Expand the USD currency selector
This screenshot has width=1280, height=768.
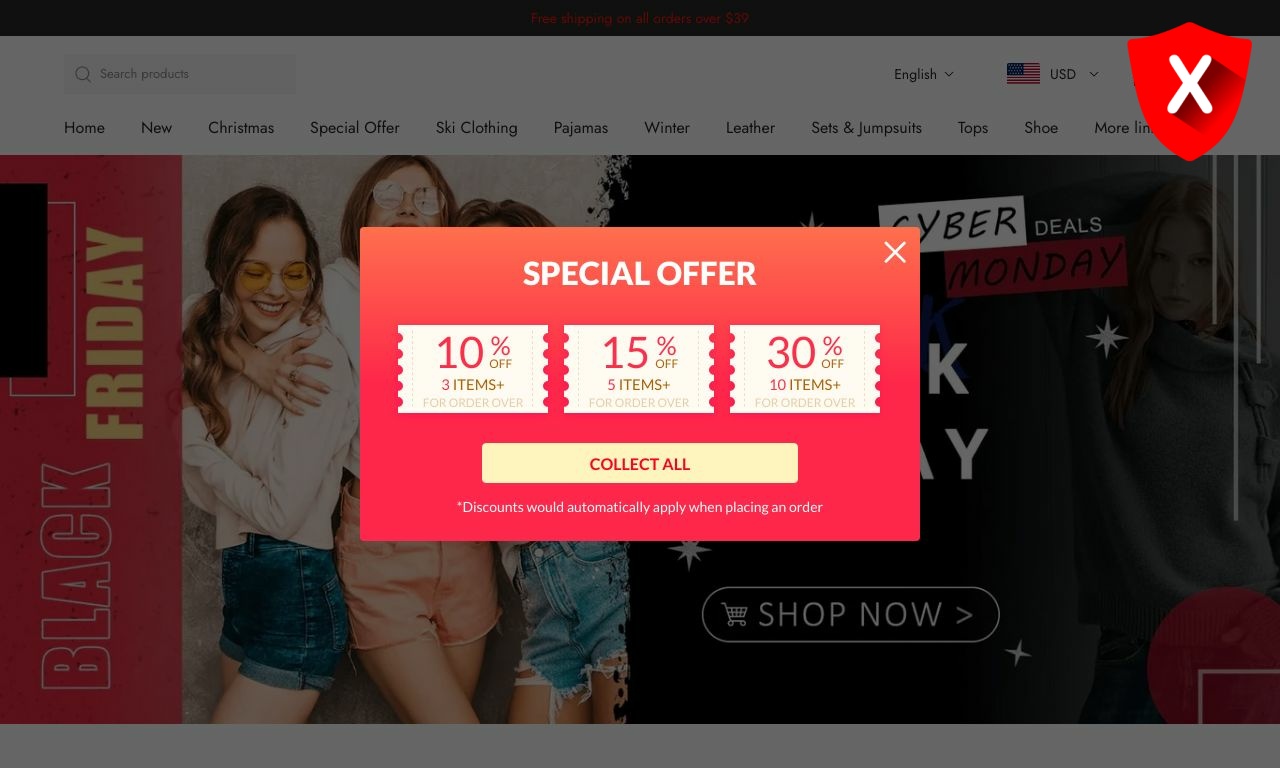[x=1074, y=74]
